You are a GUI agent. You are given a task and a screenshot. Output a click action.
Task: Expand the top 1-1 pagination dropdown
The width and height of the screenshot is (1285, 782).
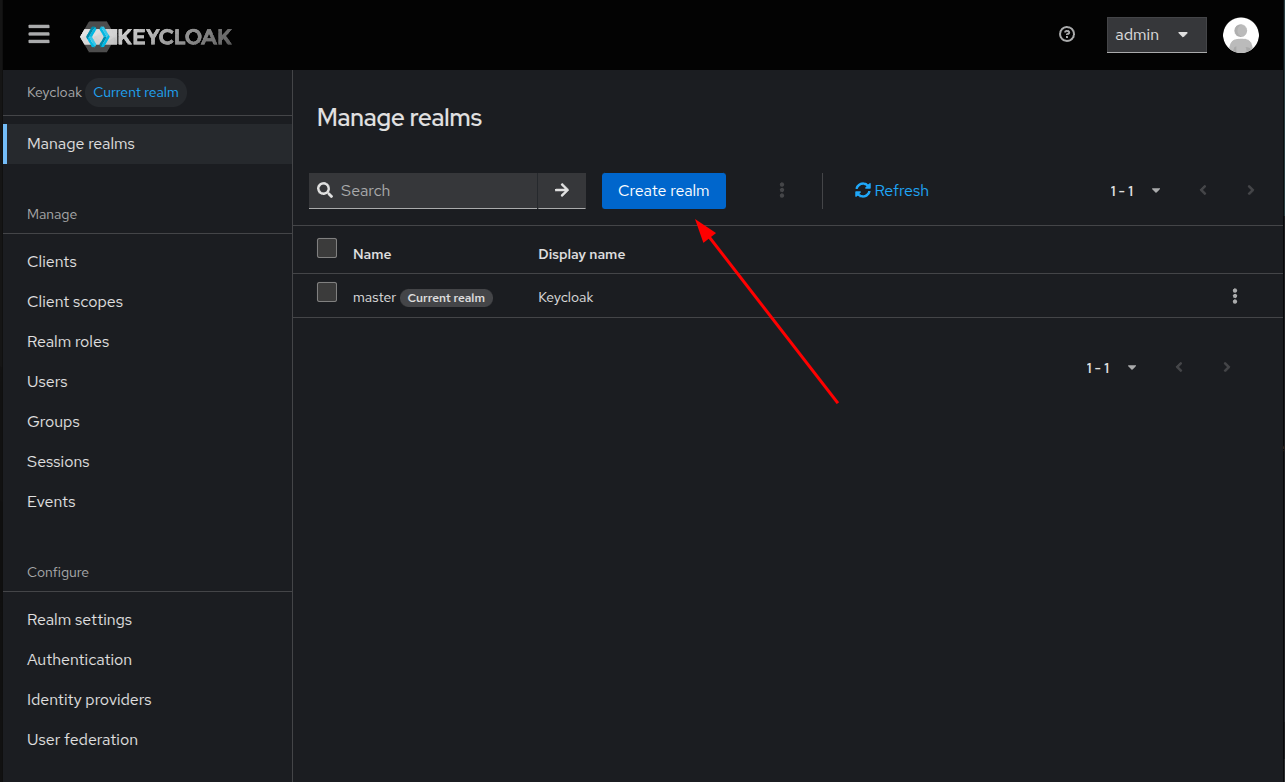tap(1136, 191)
